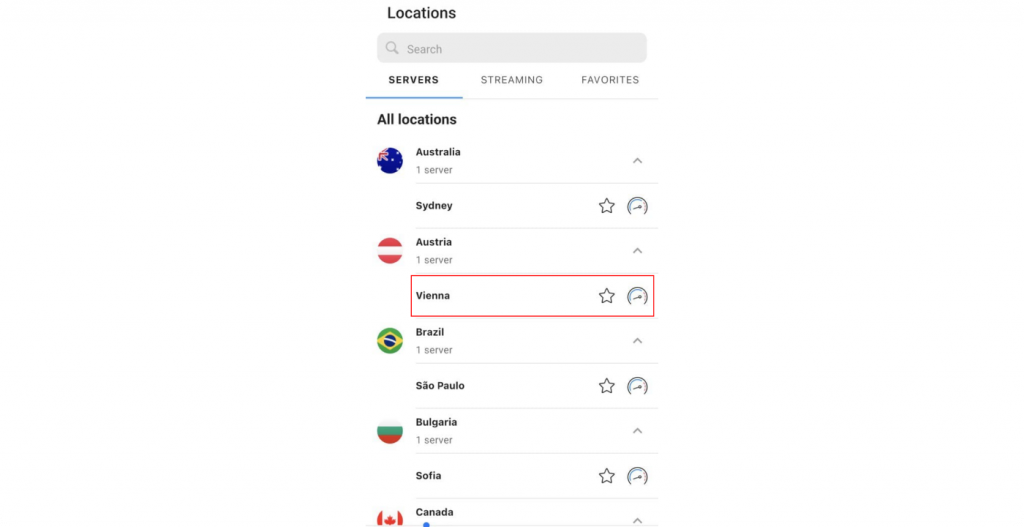Image resolution: width=1024 pixels, height=527 pixels.
Task: Collapse the Bulgaria server list
Action: click(x=637, y=431)
